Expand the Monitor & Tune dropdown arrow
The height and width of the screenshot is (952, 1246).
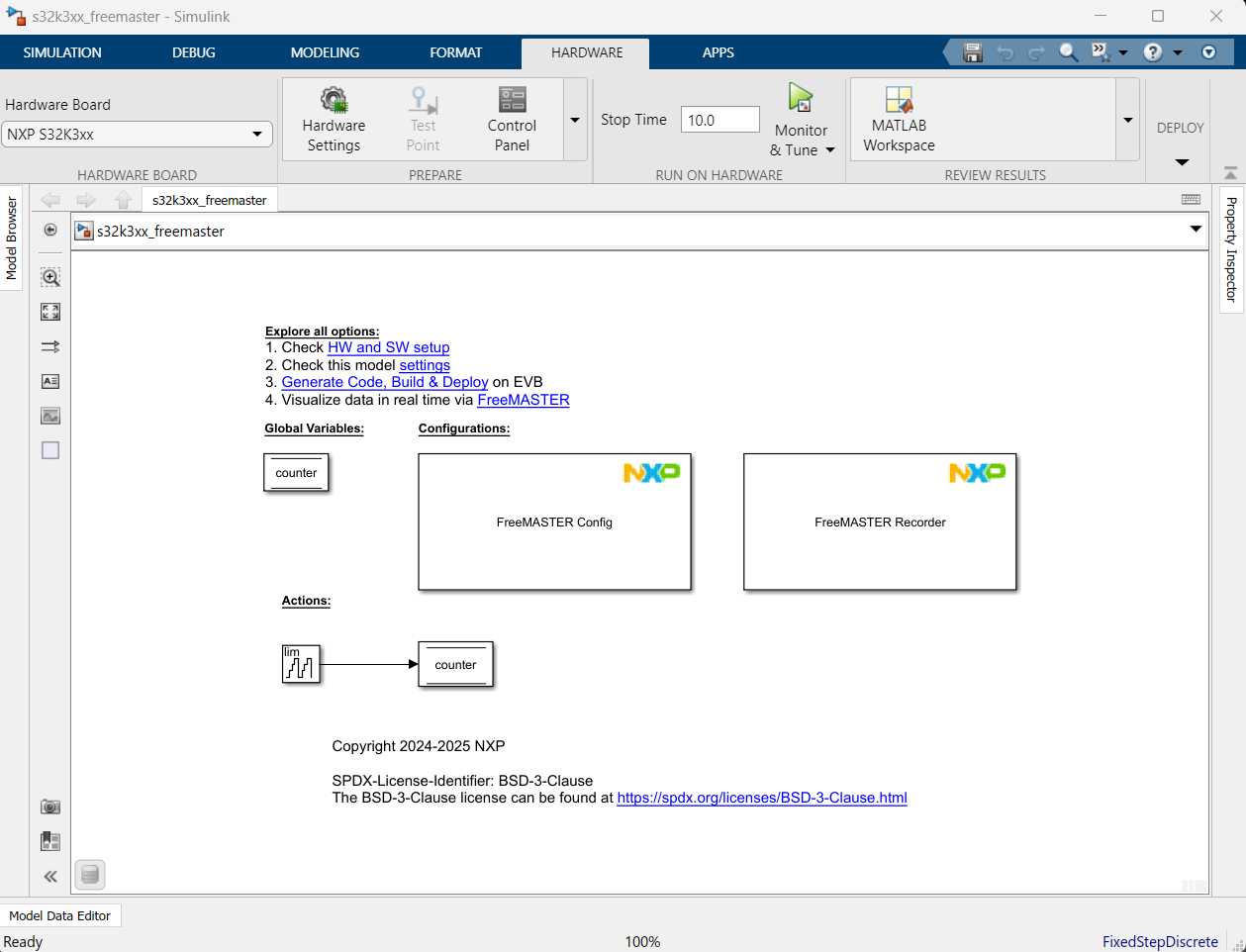(x=830, y=150)
